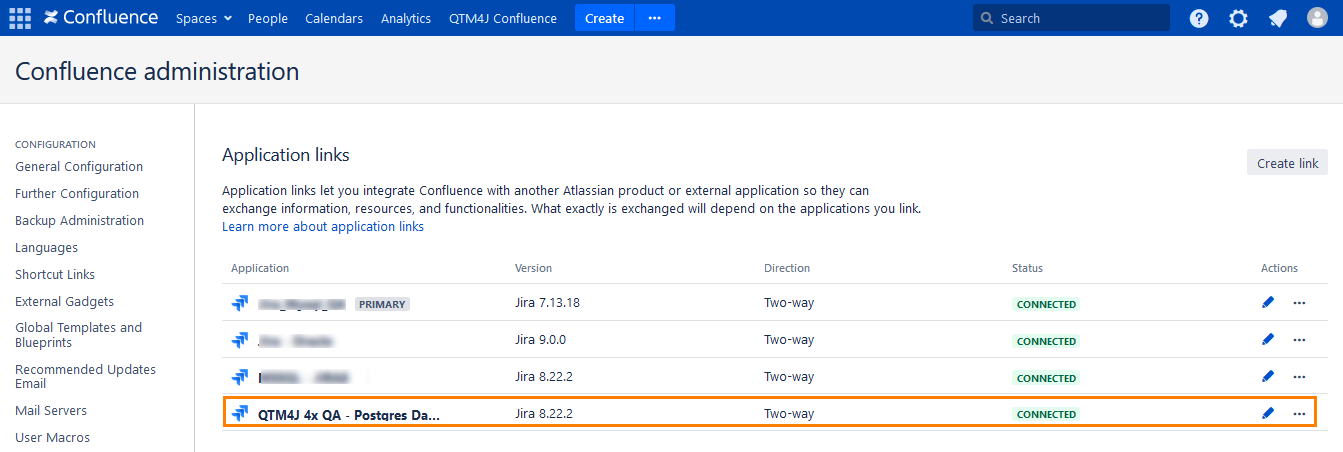The image size is (1343, 452).
Task: Open User Macros in sidebar
Action: coord(52,438)
